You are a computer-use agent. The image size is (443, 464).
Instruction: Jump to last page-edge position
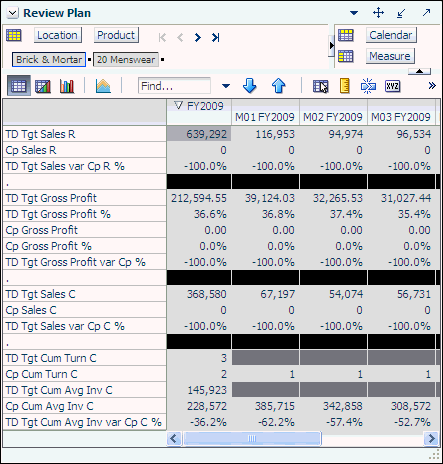coord(216,38)
